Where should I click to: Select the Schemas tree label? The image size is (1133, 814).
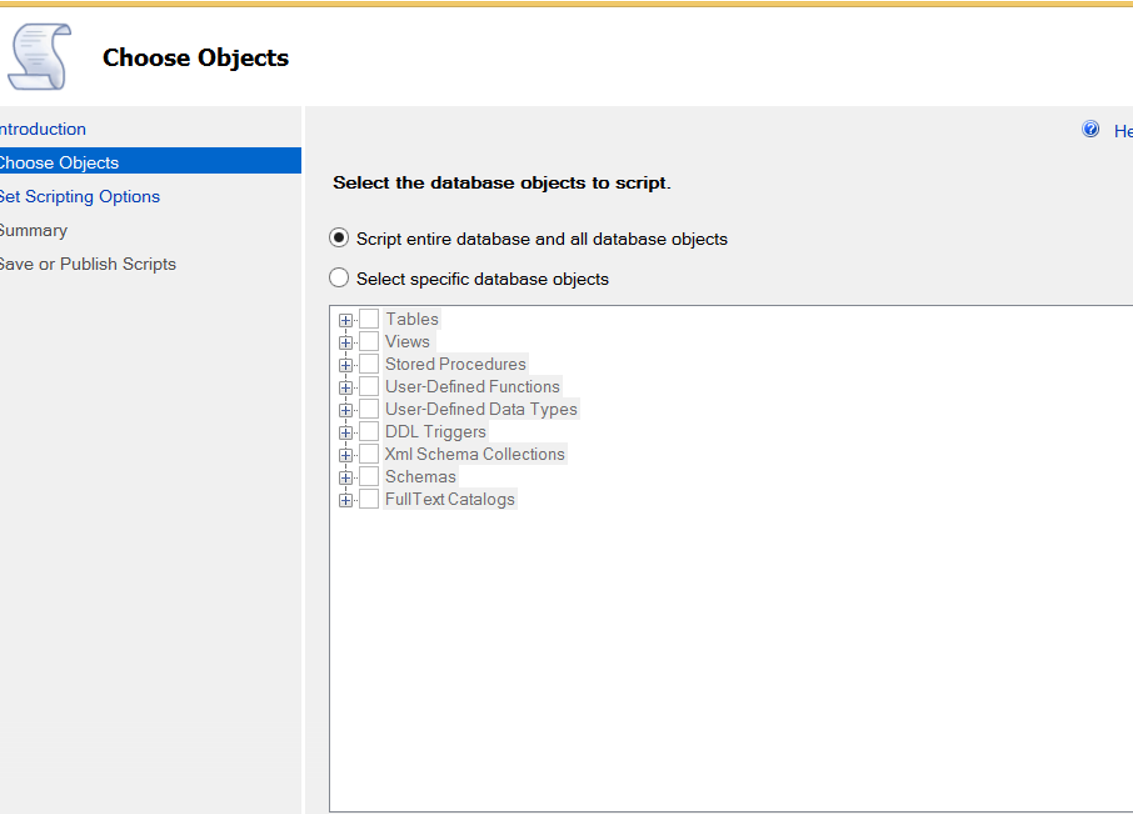click(421, 476)
